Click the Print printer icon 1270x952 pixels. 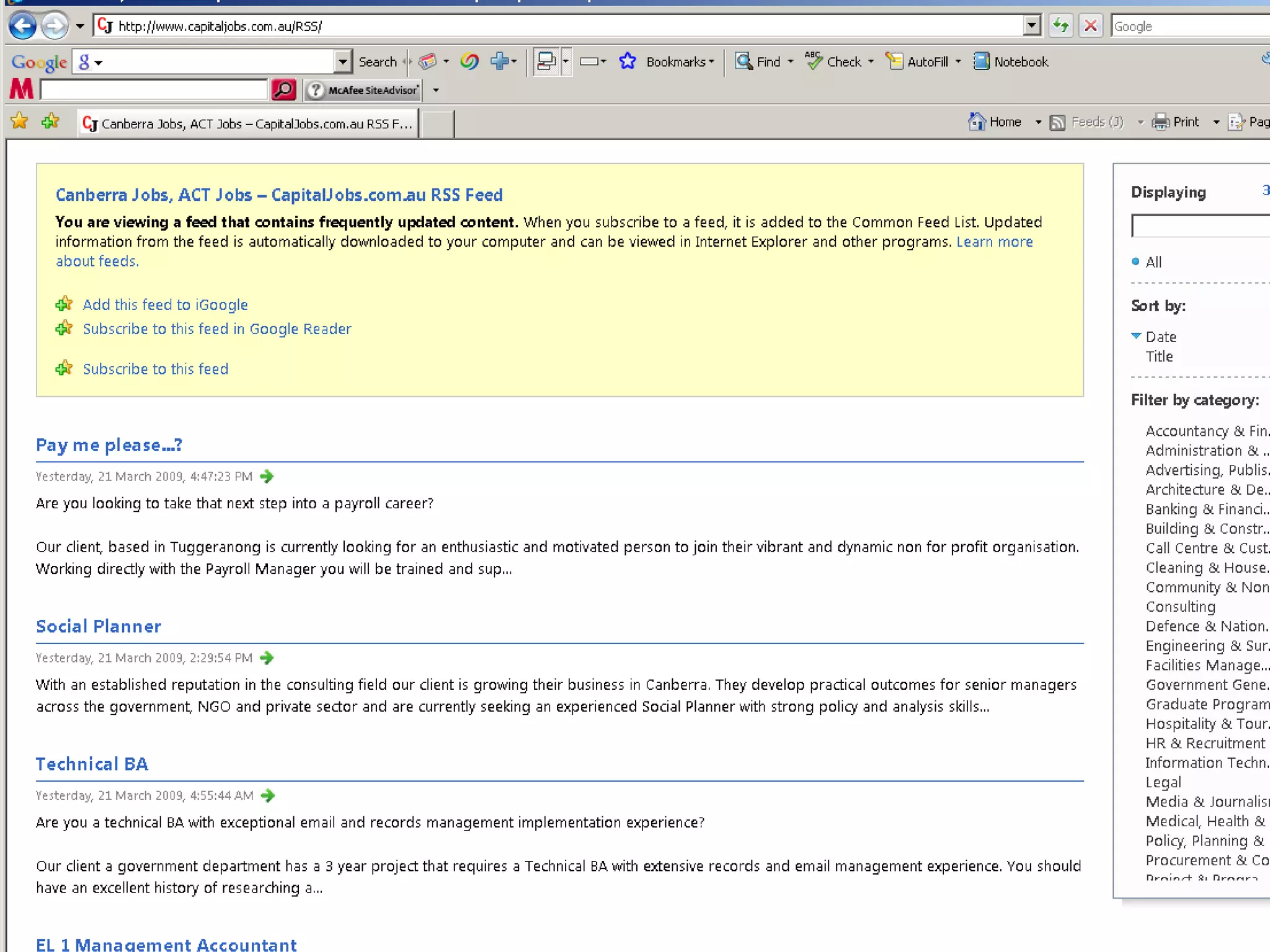tap(1160, 122)
